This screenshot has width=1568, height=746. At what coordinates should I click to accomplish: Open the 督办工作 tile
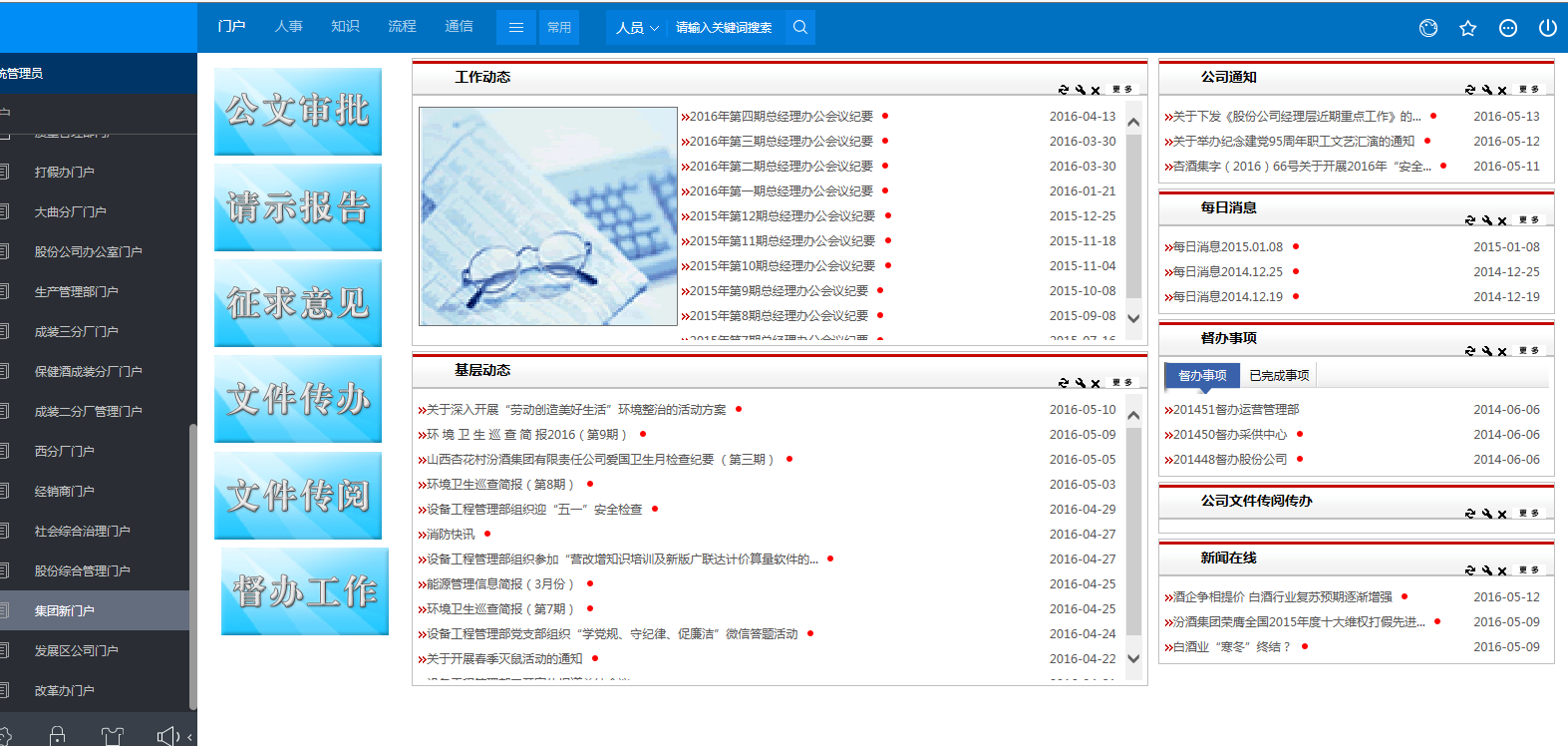[305, 590]
